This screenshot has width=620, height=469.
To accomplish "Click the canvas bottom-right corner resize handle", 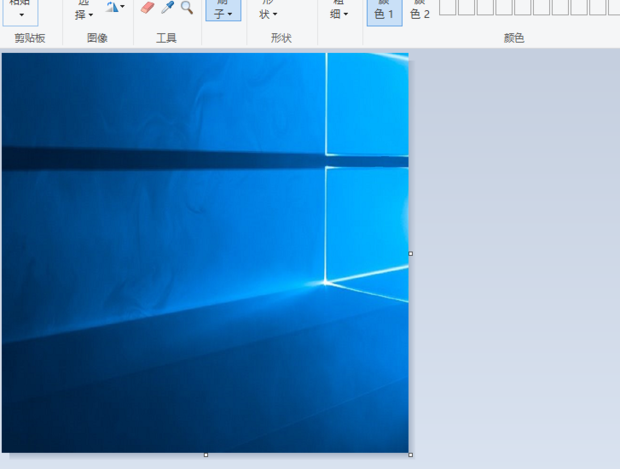I will click(x=410, y=455).
